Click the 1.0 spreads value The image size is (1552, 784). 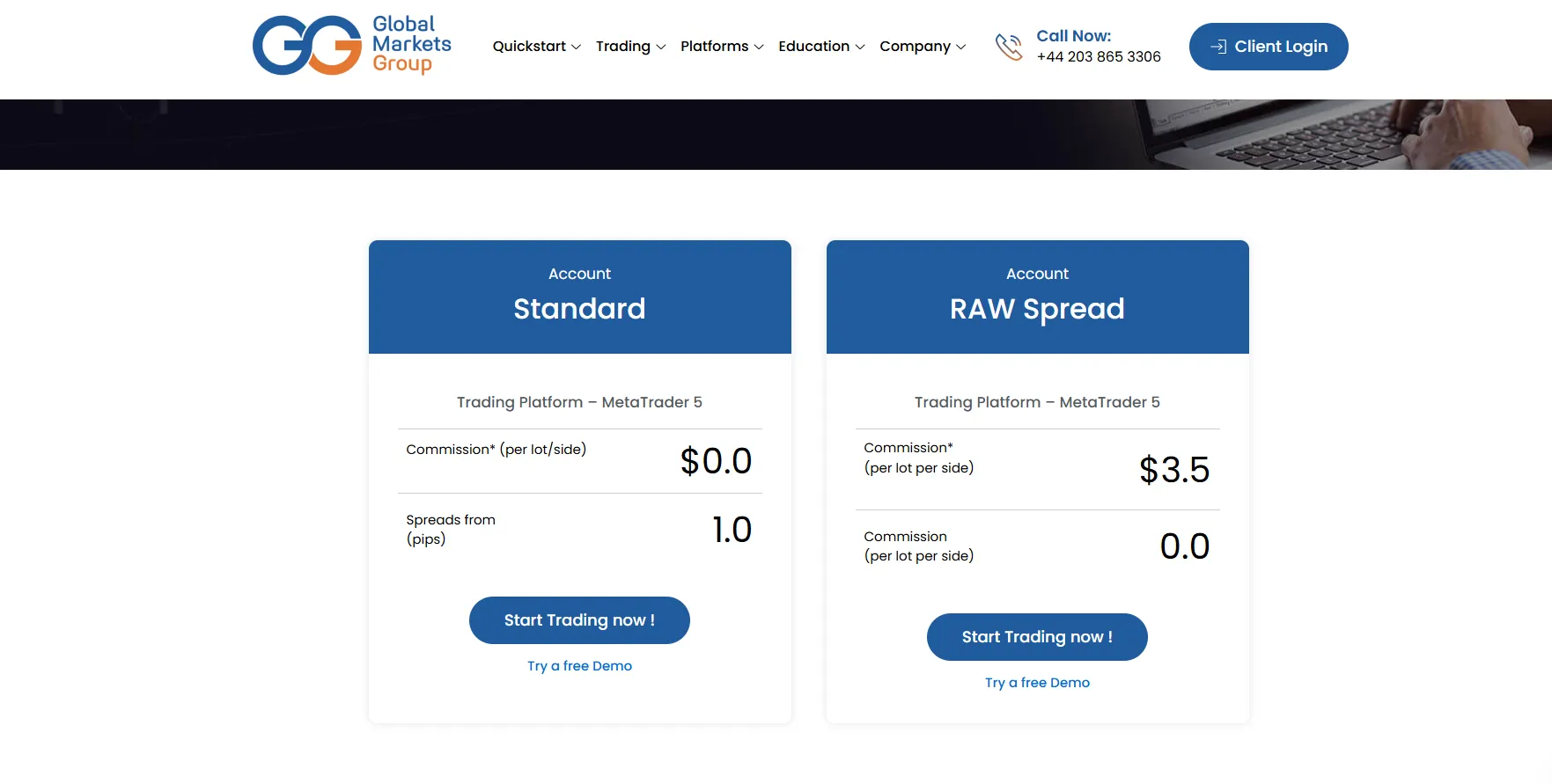pos(732,530)
